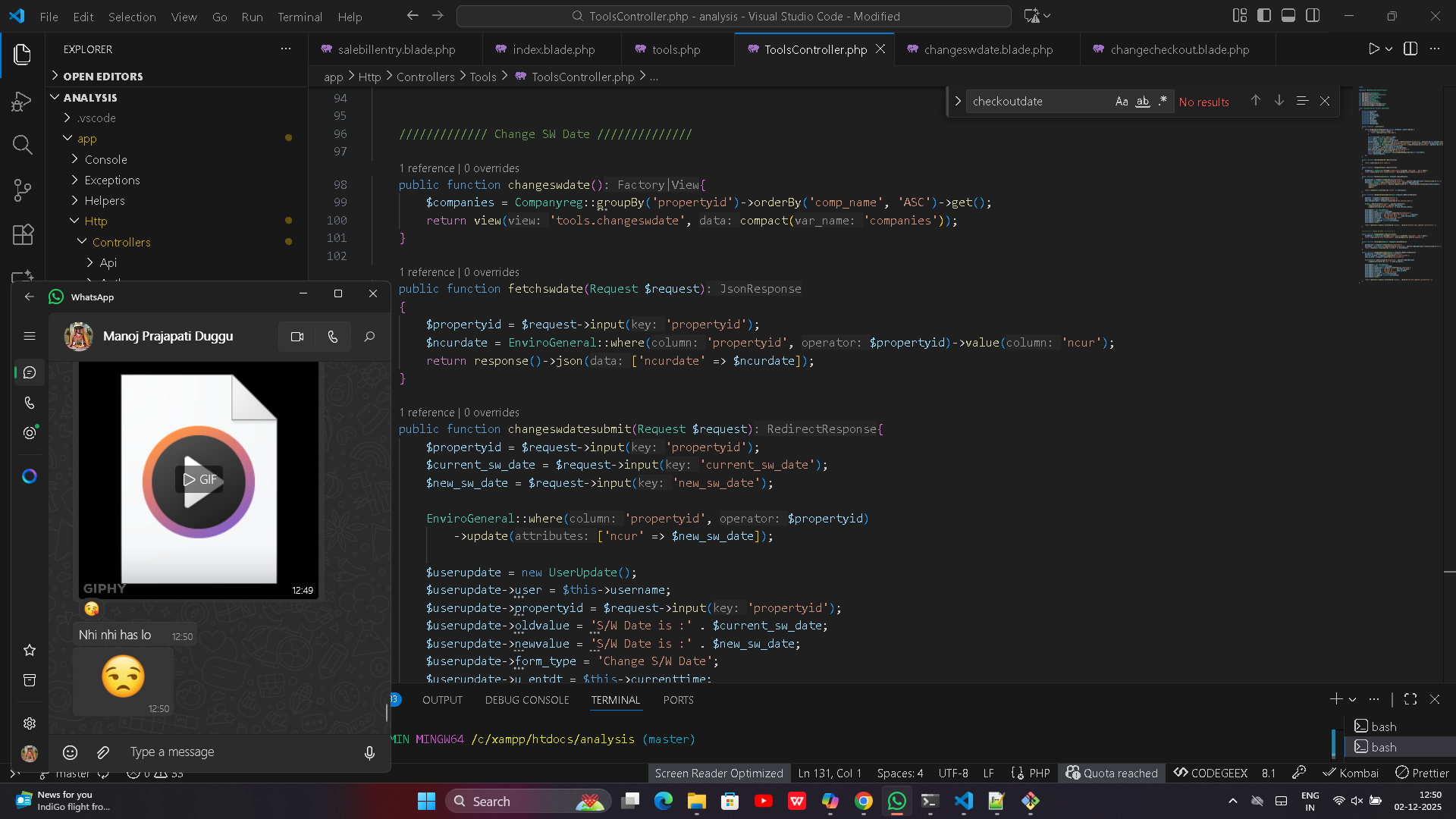1456x819 pixels.
Task: Toggle Match Whole Word in find
Action: [1142, 101]
